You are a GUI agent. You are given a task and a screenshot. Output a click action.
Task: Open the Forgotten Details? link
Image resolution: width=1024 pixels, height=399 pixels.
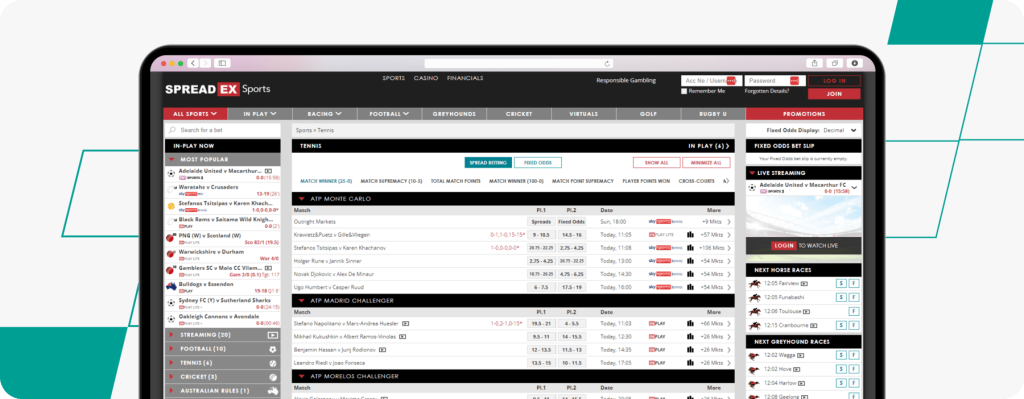(x=766, y=91)
